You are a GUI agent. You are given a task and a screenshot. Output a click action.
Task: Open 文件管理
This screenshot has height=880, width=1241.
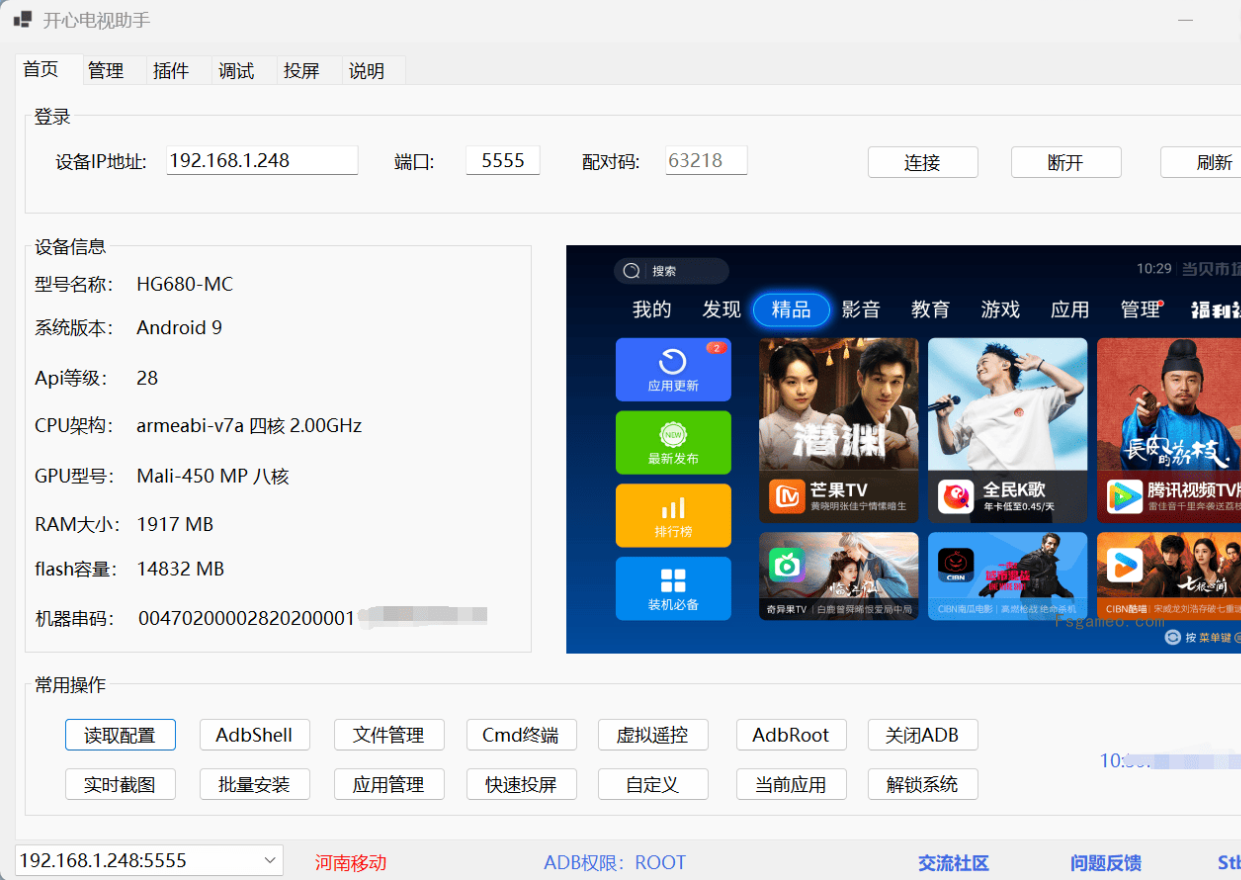[x=389, y=735]
